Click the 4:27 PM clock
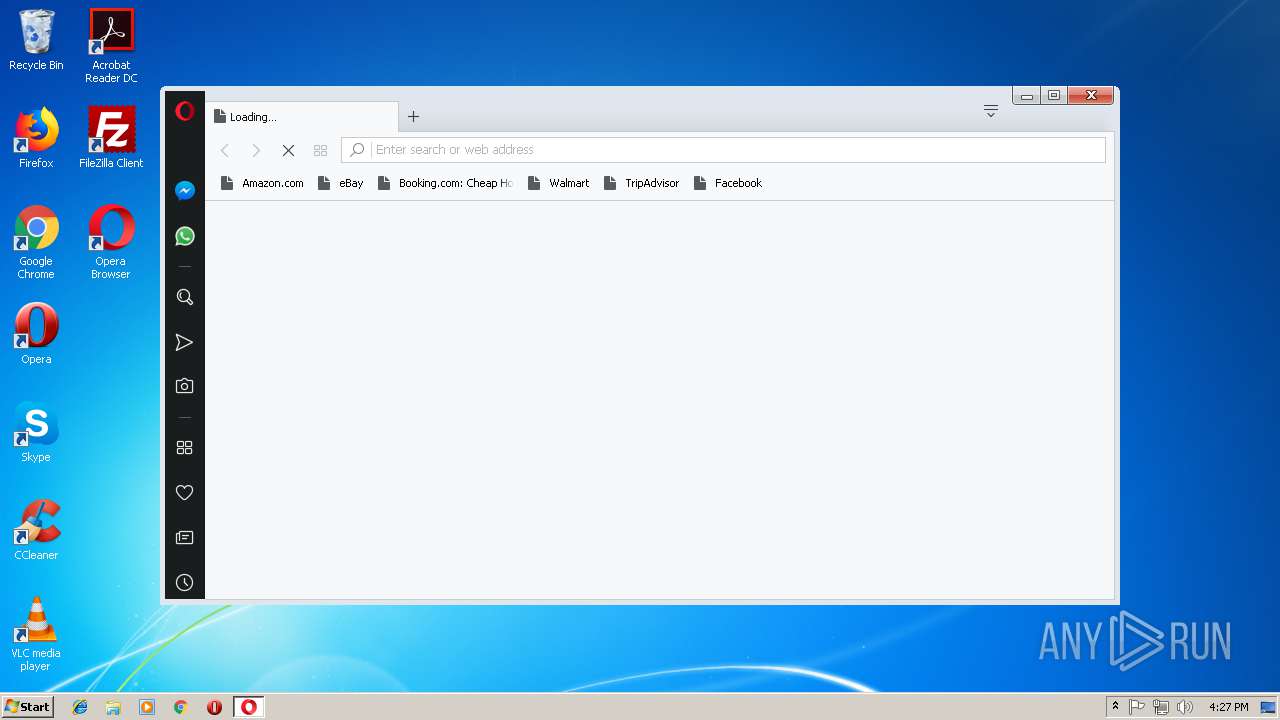This screenshot has width=1280, height=720. [1228, 707]
